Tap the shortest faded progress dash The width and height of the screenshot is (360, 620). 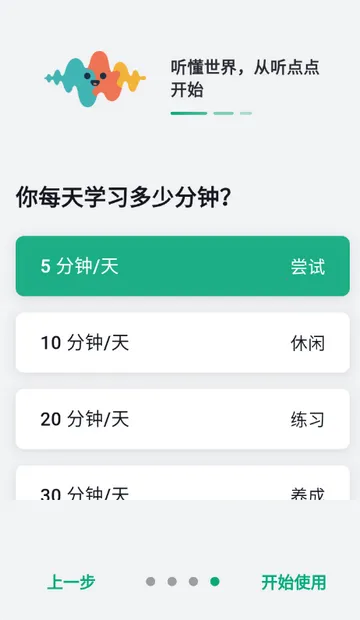246,113
